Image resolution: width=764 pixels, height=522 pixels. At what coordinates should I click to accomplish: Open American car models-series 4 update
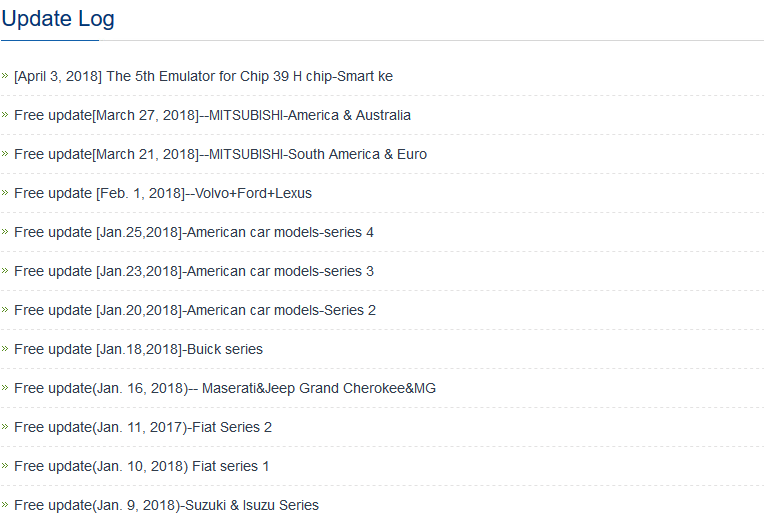[x=194, y=232]
